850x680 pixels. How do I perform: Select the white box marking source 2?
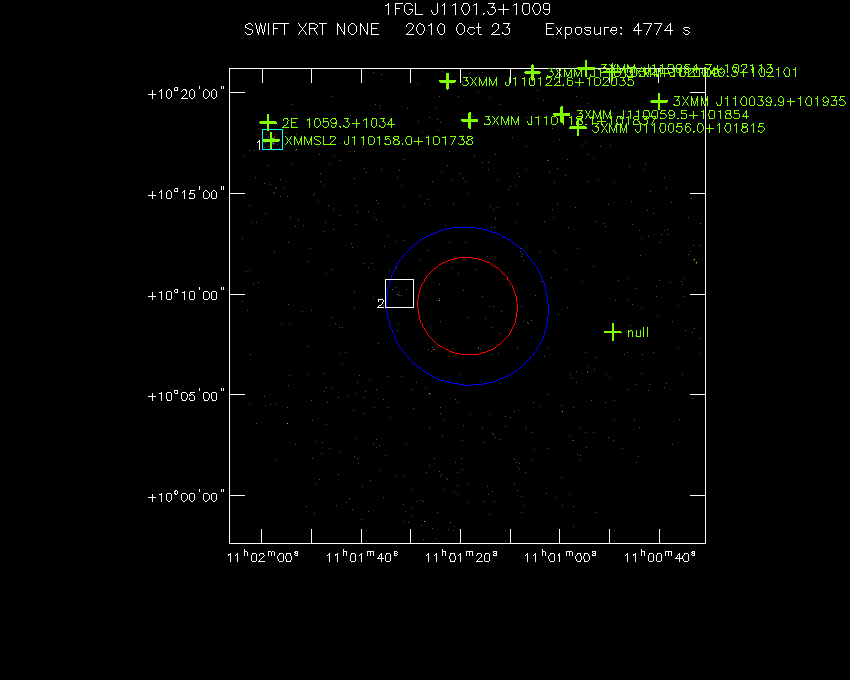pos(400,293)
